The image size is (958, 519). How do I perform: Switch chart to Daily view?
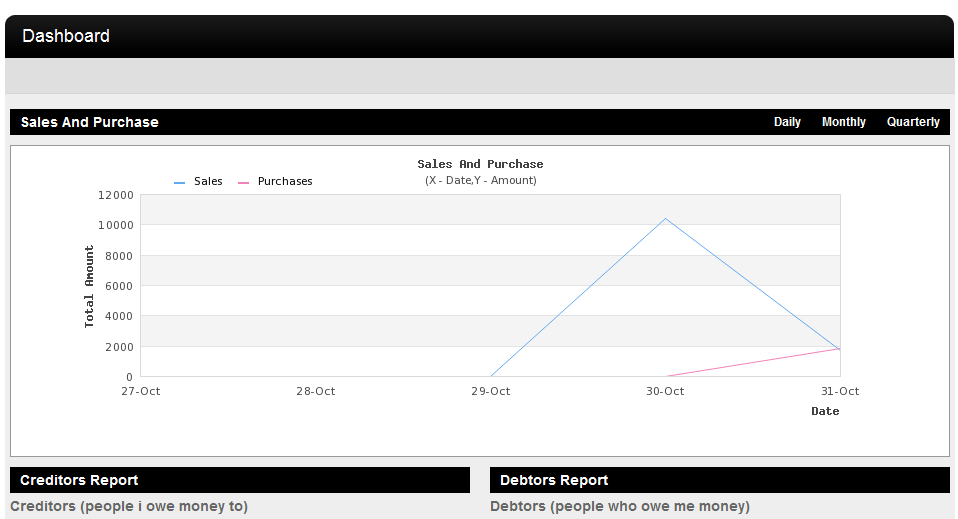[787, 122]
